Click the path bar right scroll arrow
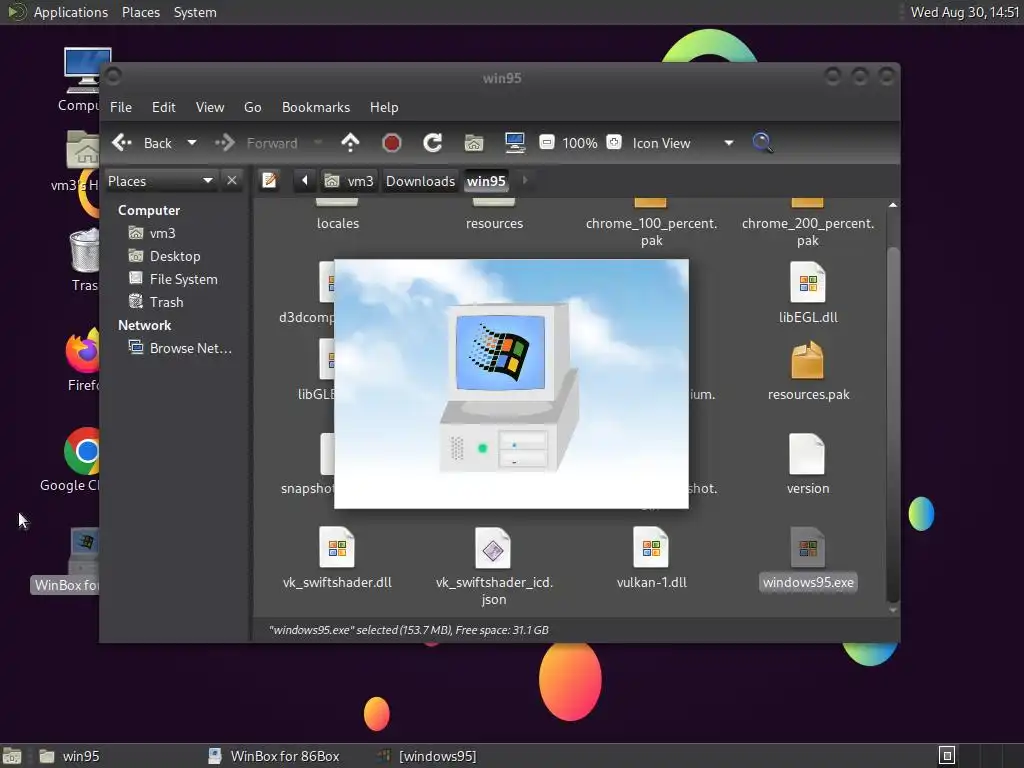 [x=524, y=180]
